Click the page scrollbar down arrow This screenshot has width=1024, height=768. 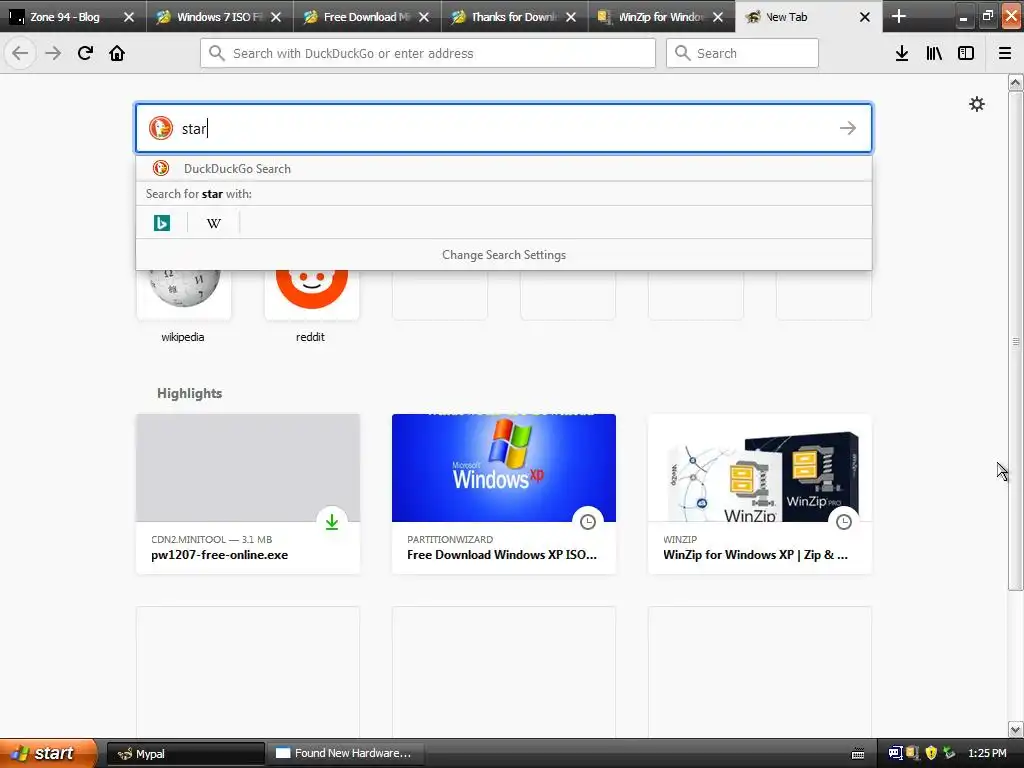click(1016, 729)
